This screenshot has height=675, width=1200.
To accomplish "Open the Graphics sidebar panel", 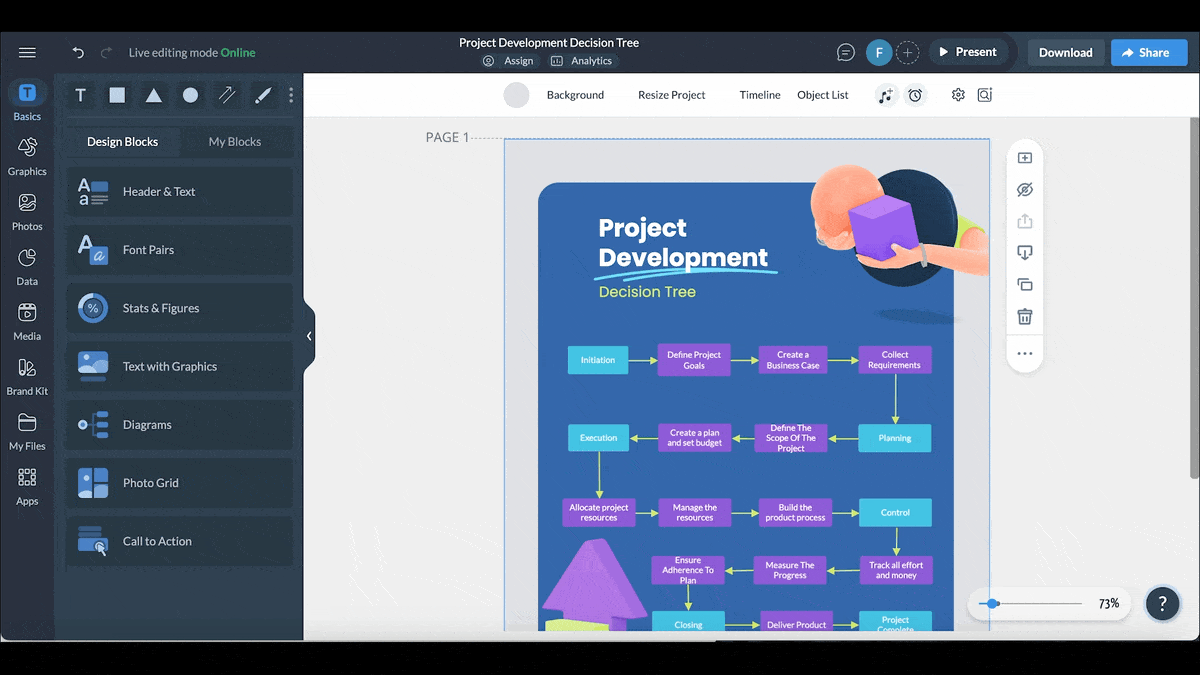I will pos(27,156).
